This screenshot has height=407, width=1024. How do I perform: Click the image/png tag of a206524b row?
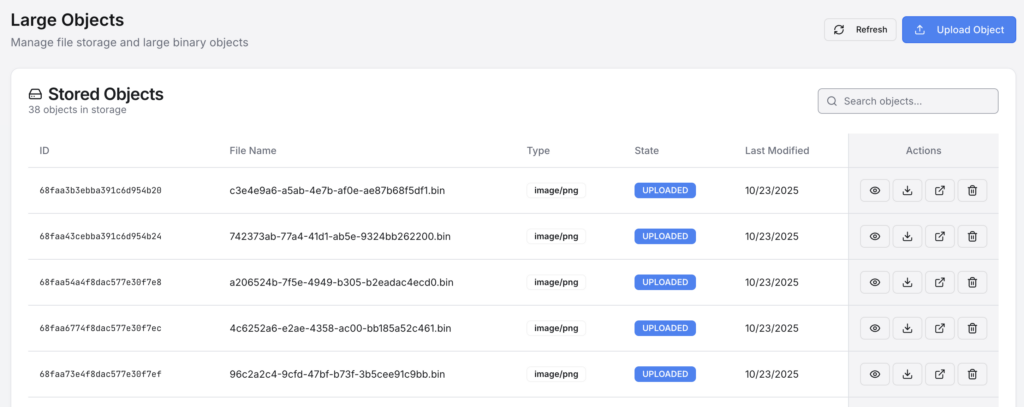[x=556, y=283]
